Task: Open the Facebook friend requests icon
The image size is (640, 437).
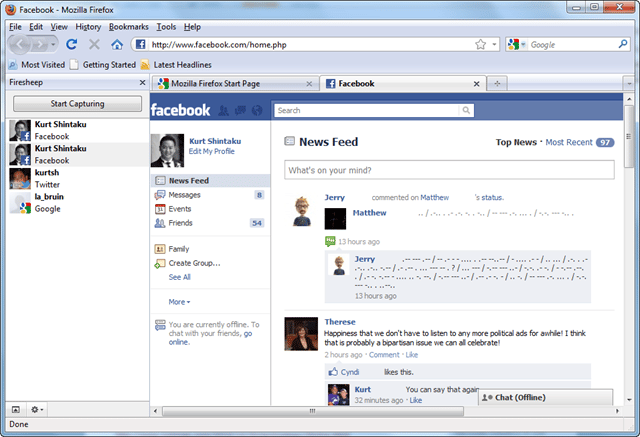Action: pos(223,110)
